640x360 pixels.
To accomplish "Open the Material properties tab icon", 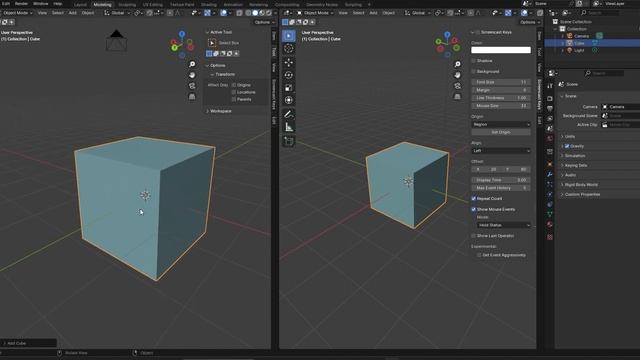I will point(550,224).
